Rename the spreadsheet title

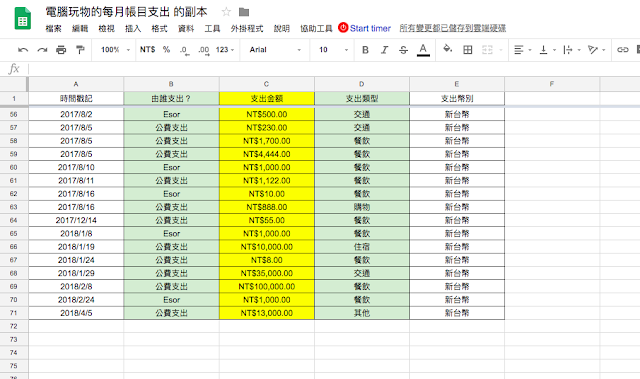pos(126,12)
